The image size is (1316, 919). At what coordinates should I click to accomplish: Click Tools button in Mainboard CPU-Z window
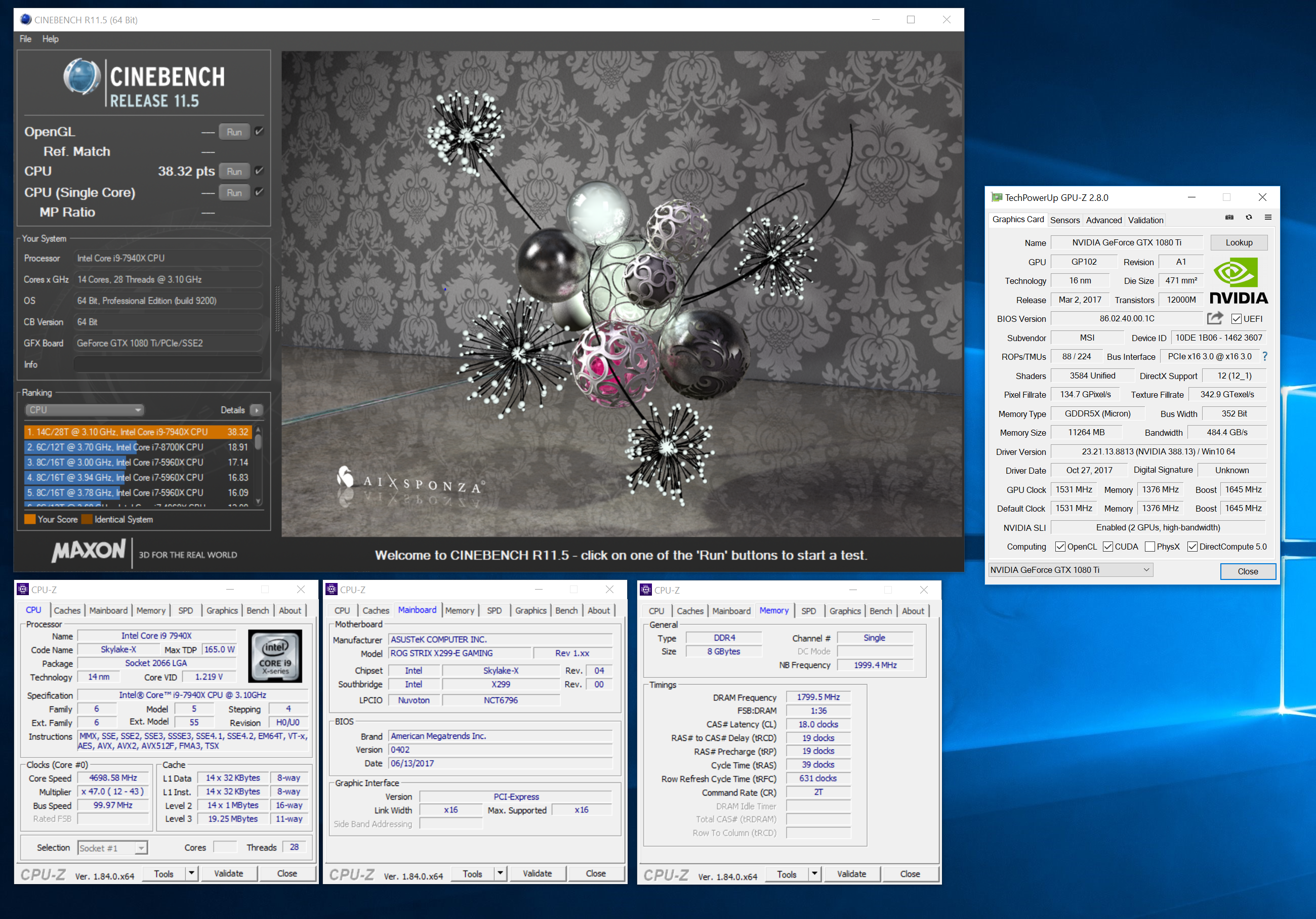[x=472, y=873]
